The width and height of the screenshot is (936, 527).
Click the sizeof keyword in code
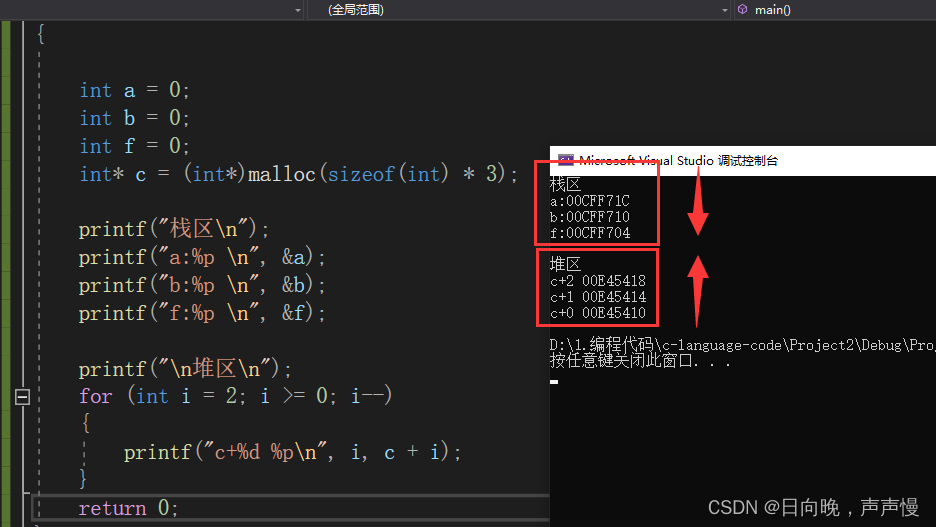[361, 174]
